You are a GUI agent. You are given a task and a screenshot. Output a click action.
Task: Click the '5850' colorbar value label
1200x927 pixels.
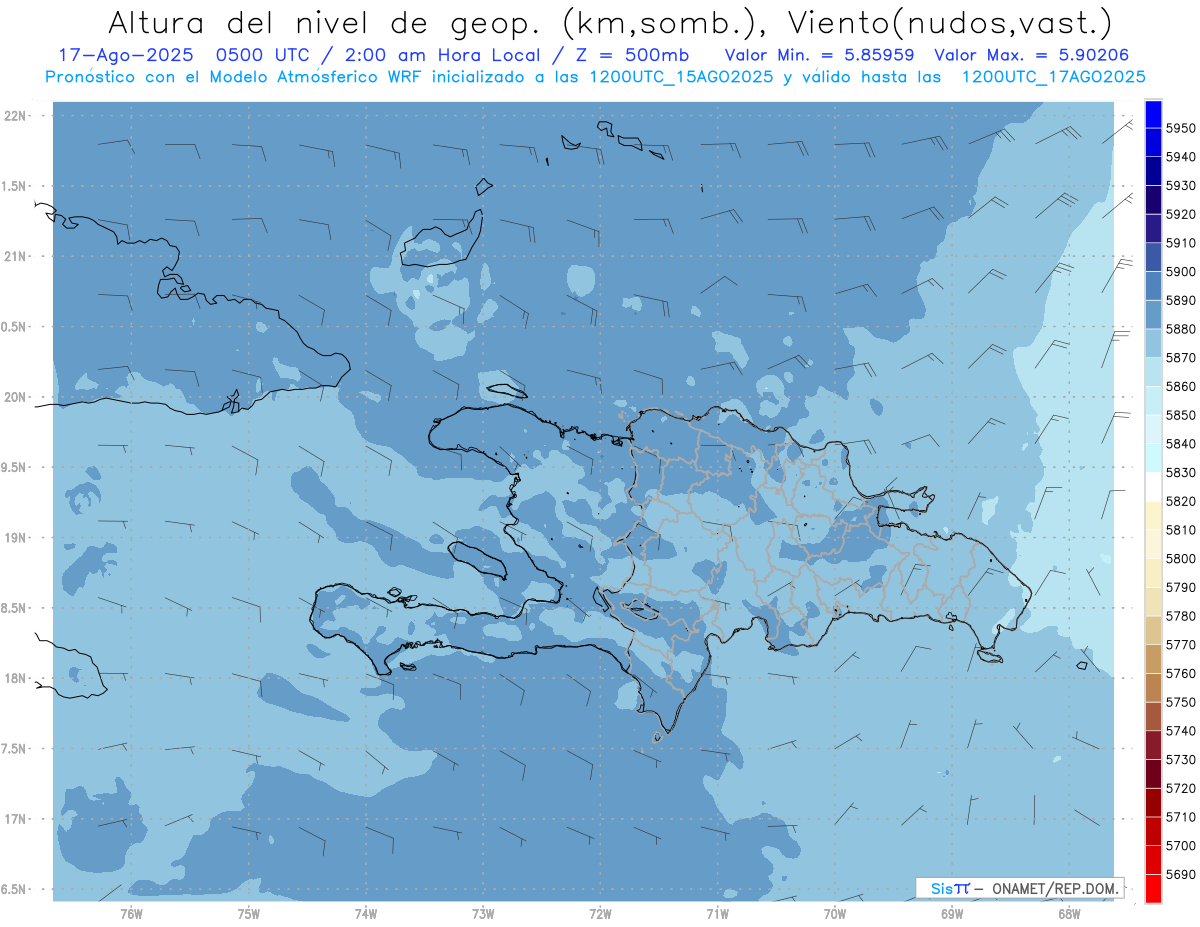tap(1180, 415)
